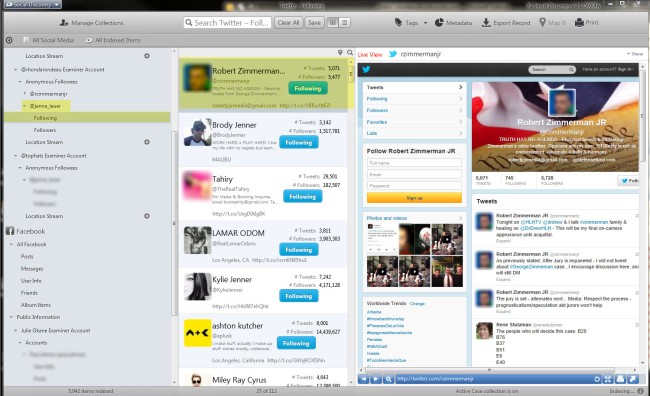Image resolution: width=650 pixels, height=396 pixels.
Task: Select the All Social Media tab
Action: (x=49, y=40)
